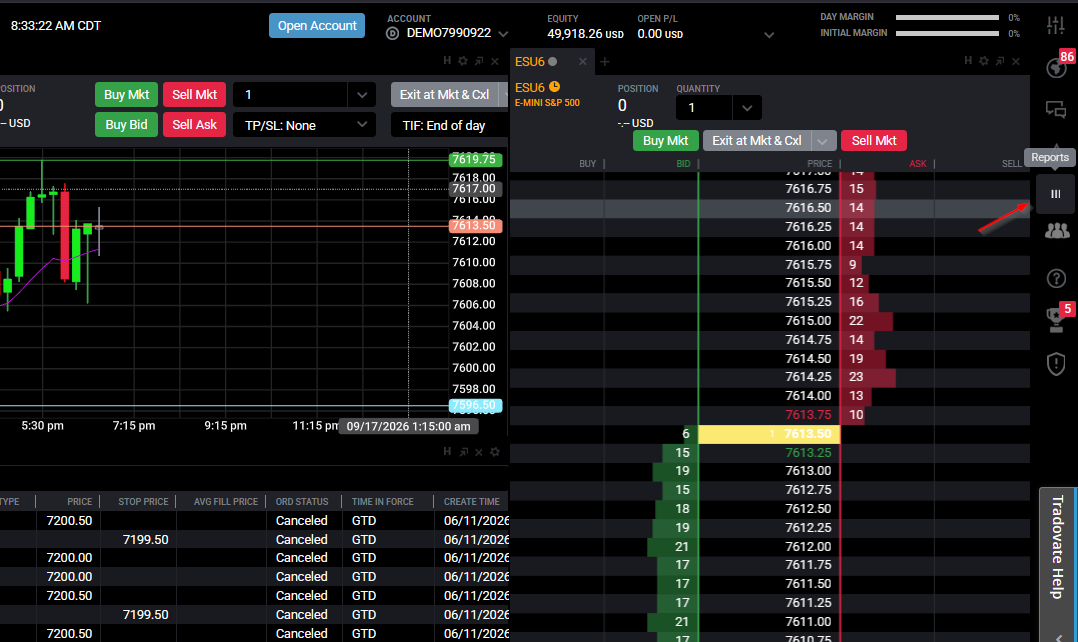This screenshot has height=642, width=1078.
Task: Click Sell Mkt in the chart panel
Action: click(195, 95)
